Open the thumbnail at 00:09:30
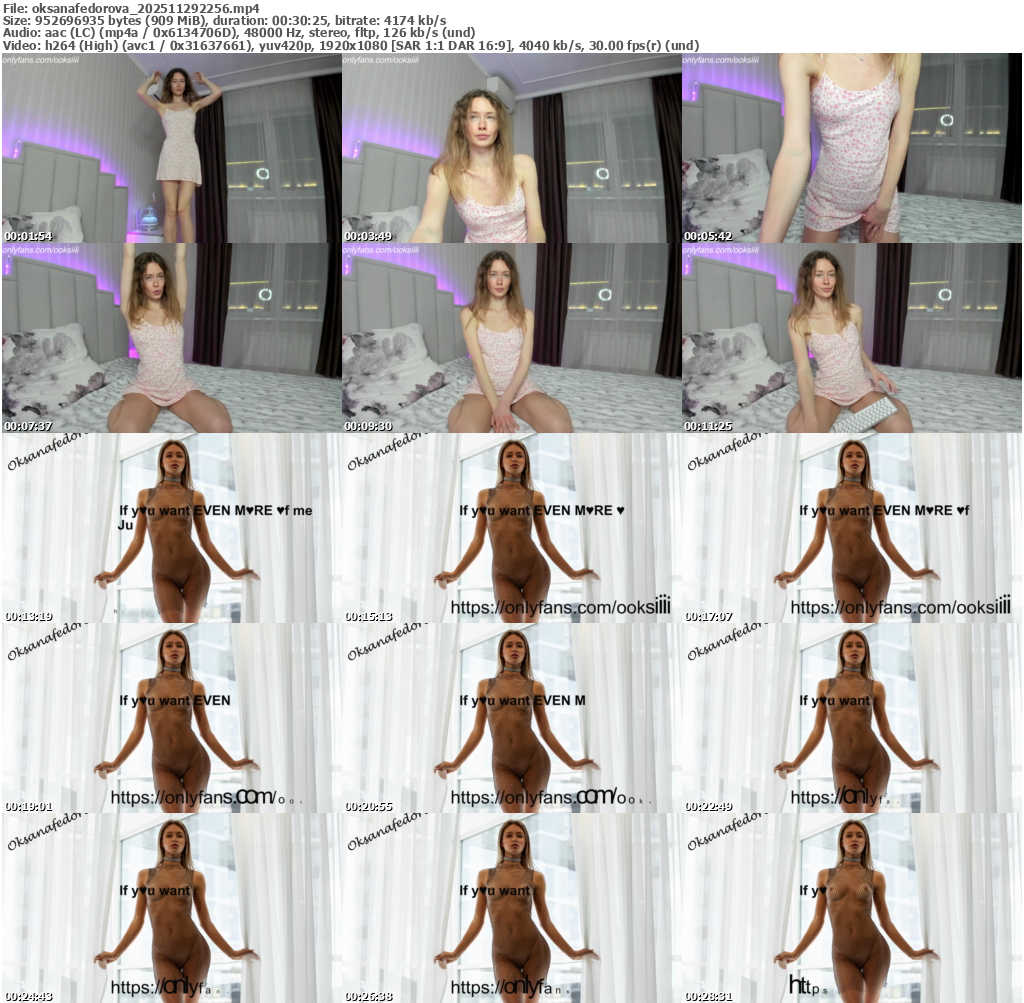The image size is (1024, 1003). [511, 338]
